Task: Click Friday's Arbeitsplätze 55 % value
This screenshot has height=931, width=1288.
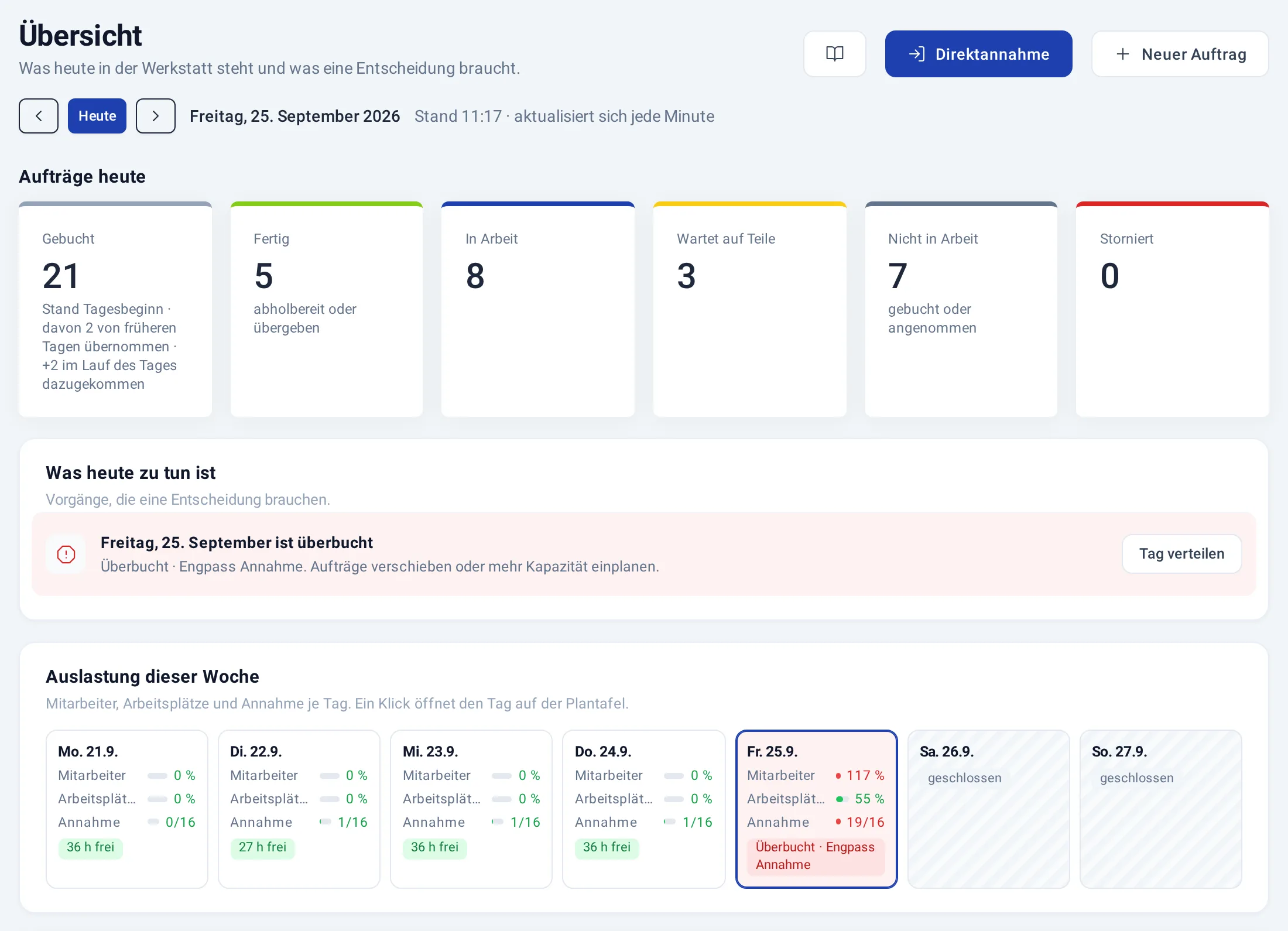Action: [869, 799]
